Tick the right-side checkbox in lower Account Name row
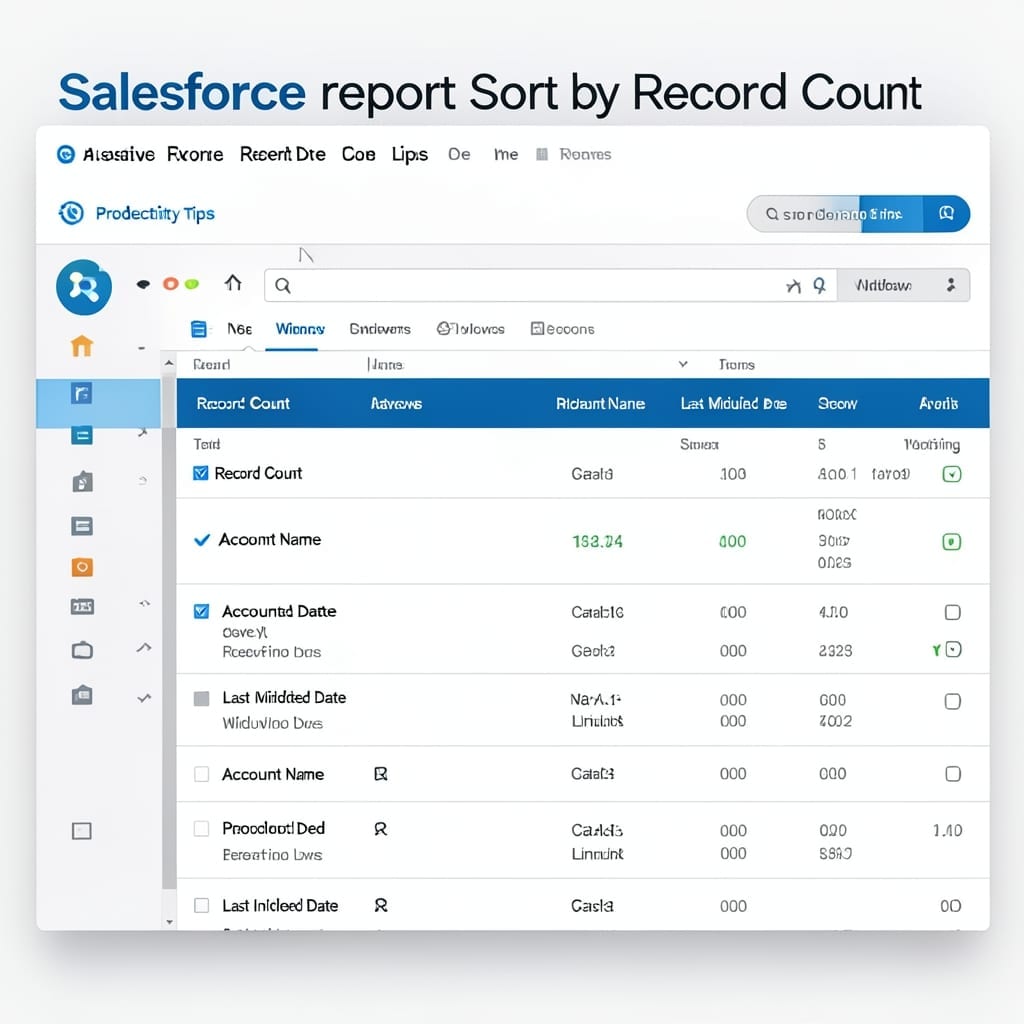The width and height of the screenshot is (1024, 1024). 953,774
